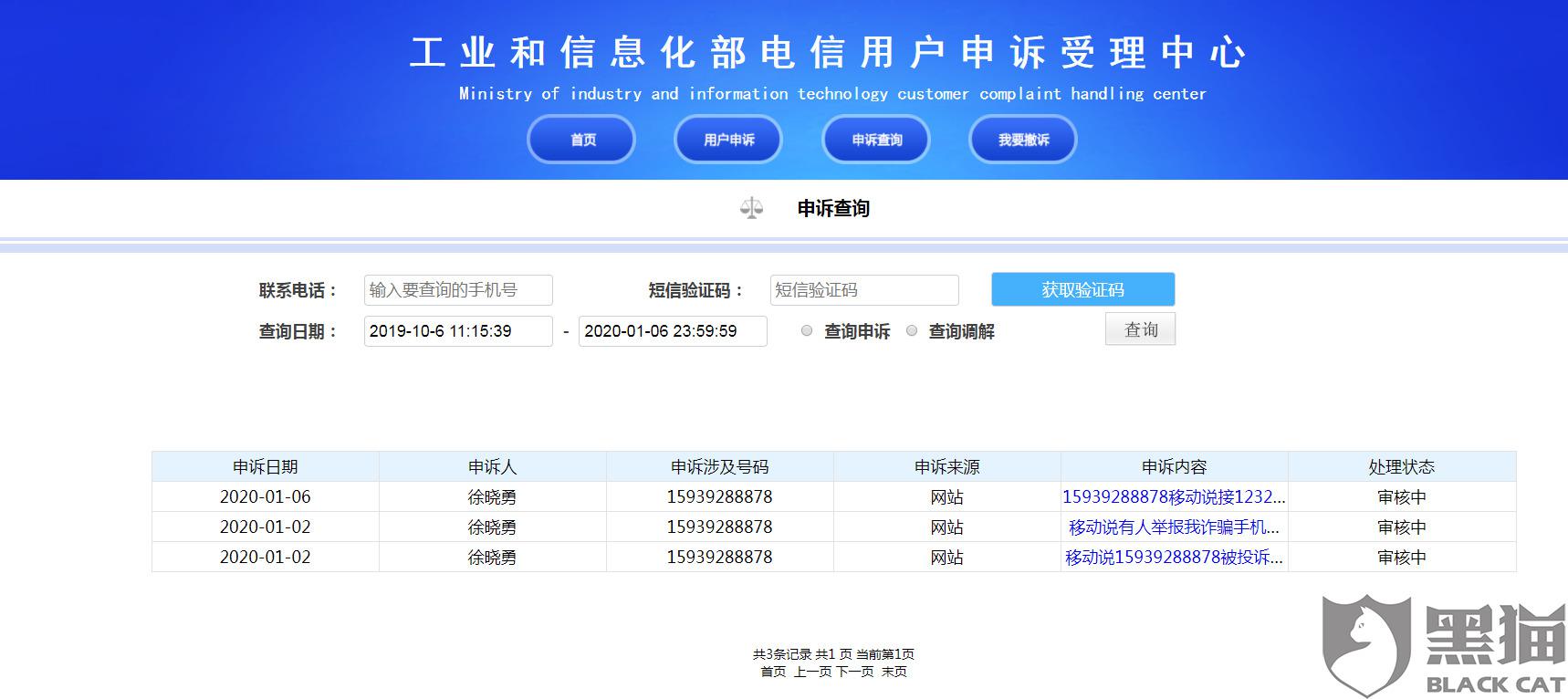Click the 申诉日期 column header
This screenshot has width=1568, height=699.
(266, 467)
